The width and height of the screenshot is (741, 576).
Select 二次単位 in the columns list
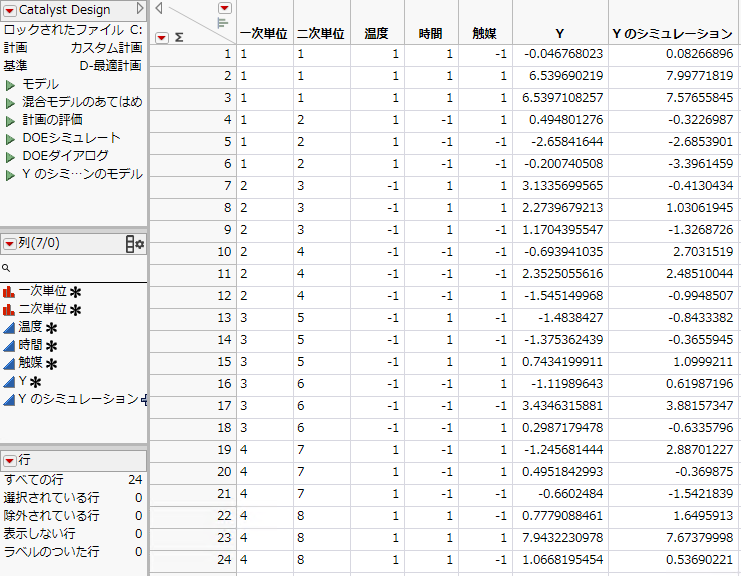point(43,309)
